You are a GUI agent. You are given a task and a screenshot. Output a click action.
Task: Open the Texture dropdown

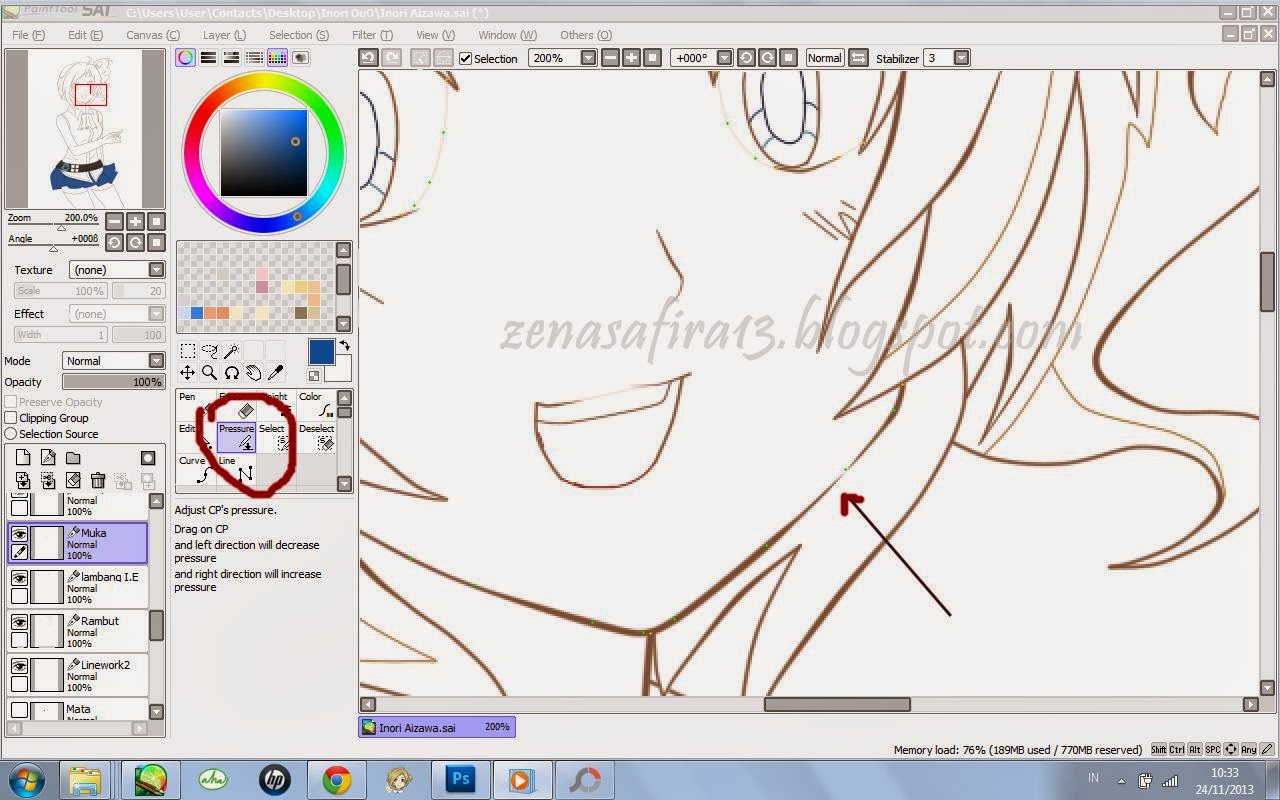click(x=117, y=270)
